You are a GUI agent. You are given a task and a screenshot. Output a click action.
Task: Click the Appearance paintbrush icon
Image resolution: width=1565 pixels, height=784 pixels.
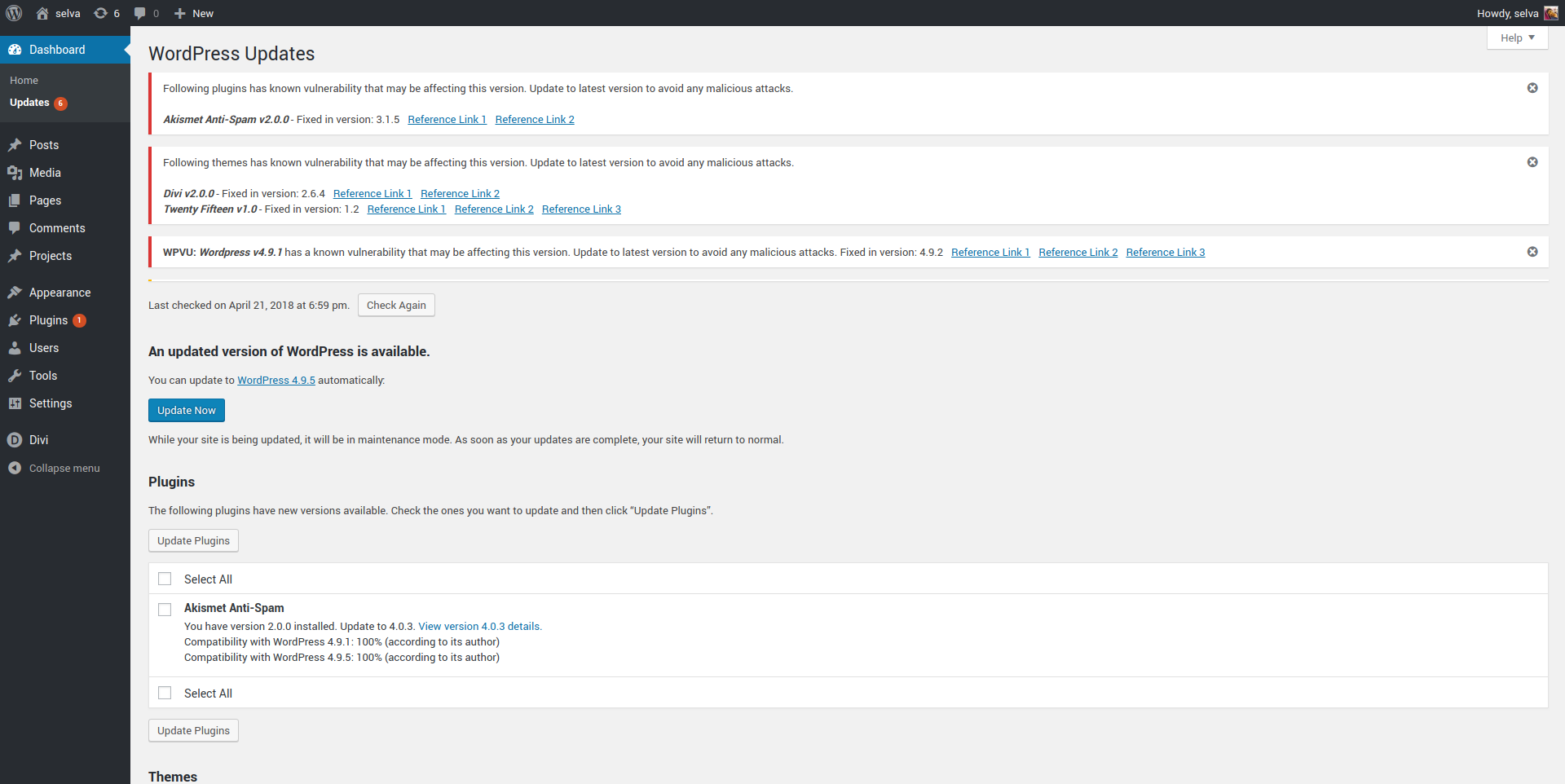[15, 293]
